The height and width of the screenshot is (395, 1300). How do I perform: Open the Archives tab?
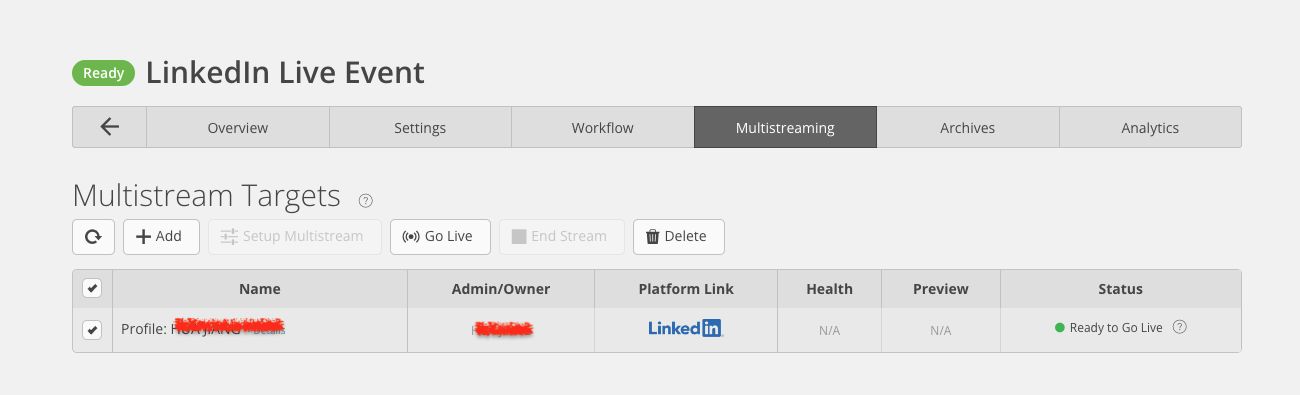click(968, 127)
